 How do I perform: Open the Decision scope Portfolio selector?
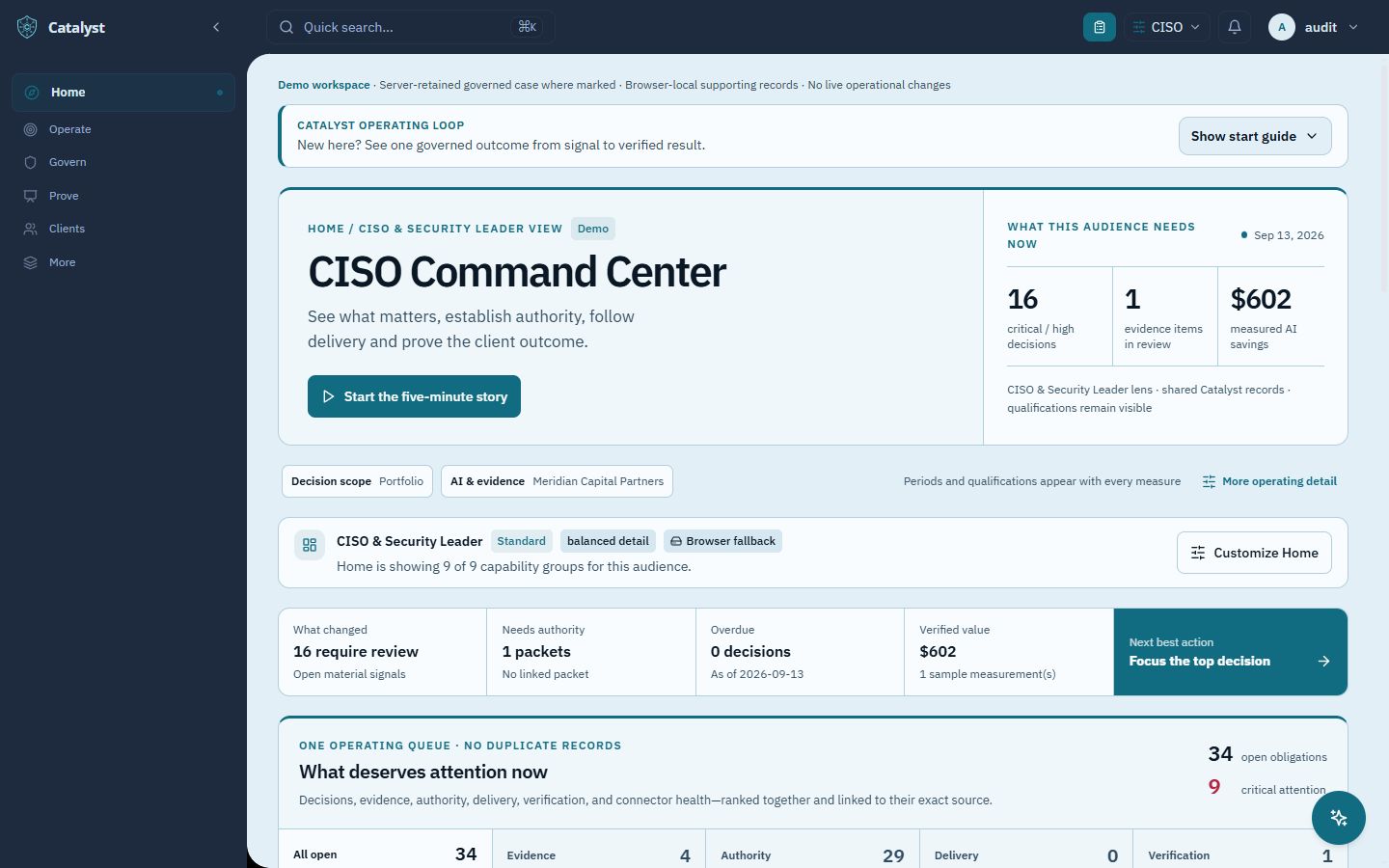point(357,481)
